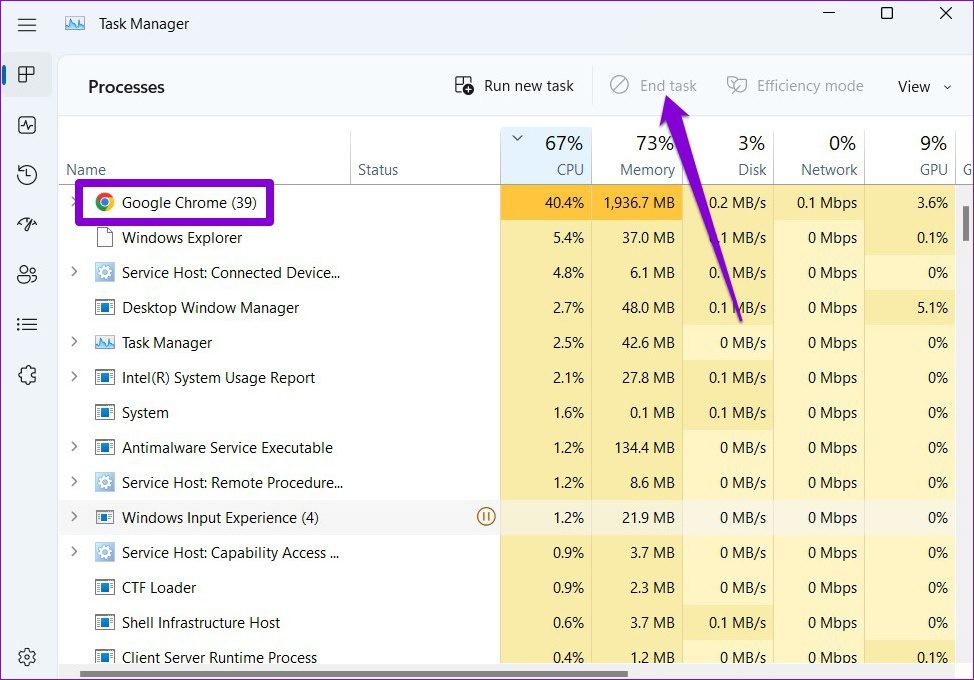This screenshot has height=680, width=974.
Task: Expand Antimalware Service Executable row
Action: tap(73, 447)
